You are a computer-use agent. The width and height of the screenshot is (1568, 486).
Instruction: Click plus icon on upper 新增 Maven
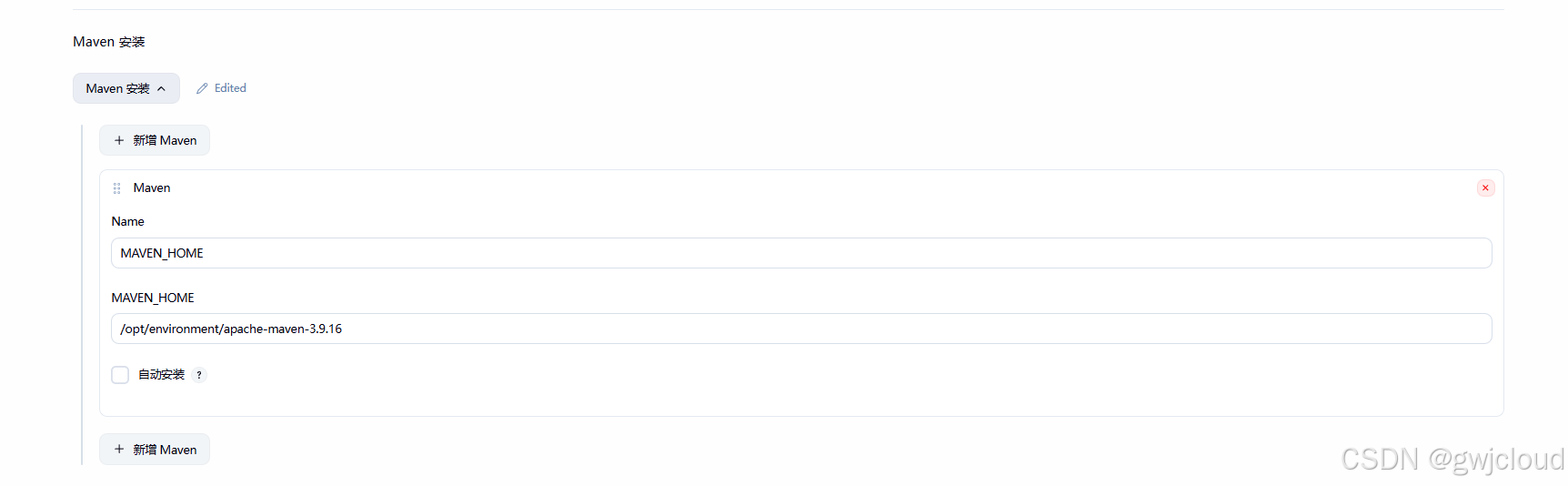[119, 140]
